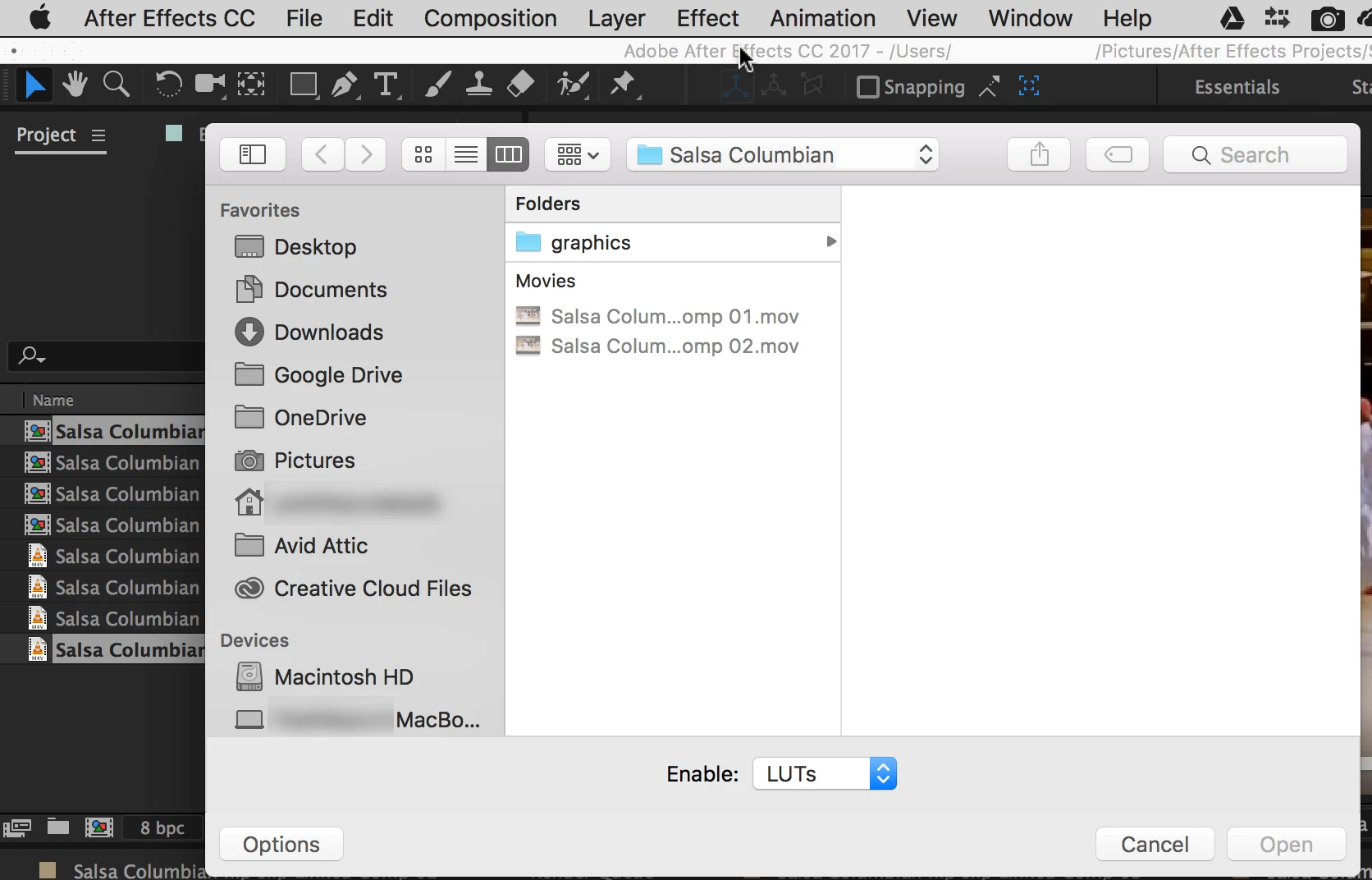Select the Zoom magnifier tool
1372x880 pixels.
tap(116, 85)
